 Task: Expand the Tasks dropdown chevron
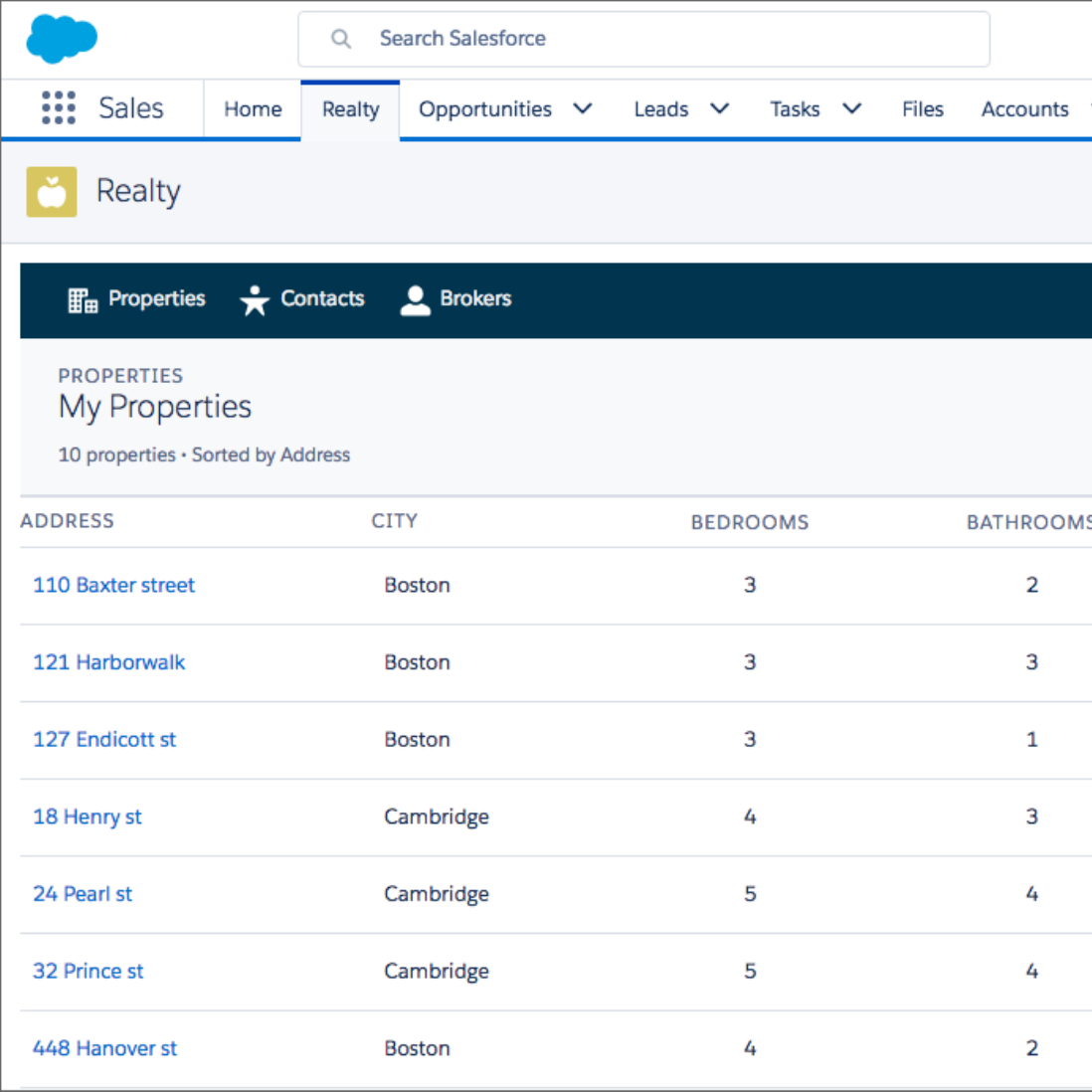(x=851, y=108)
